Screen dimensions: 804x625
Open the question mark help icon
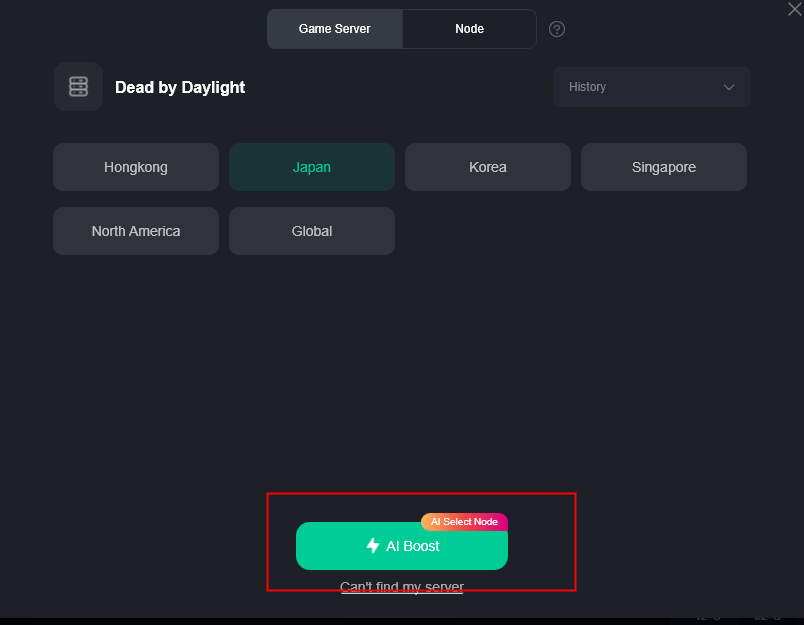click(x=557, y=29)
